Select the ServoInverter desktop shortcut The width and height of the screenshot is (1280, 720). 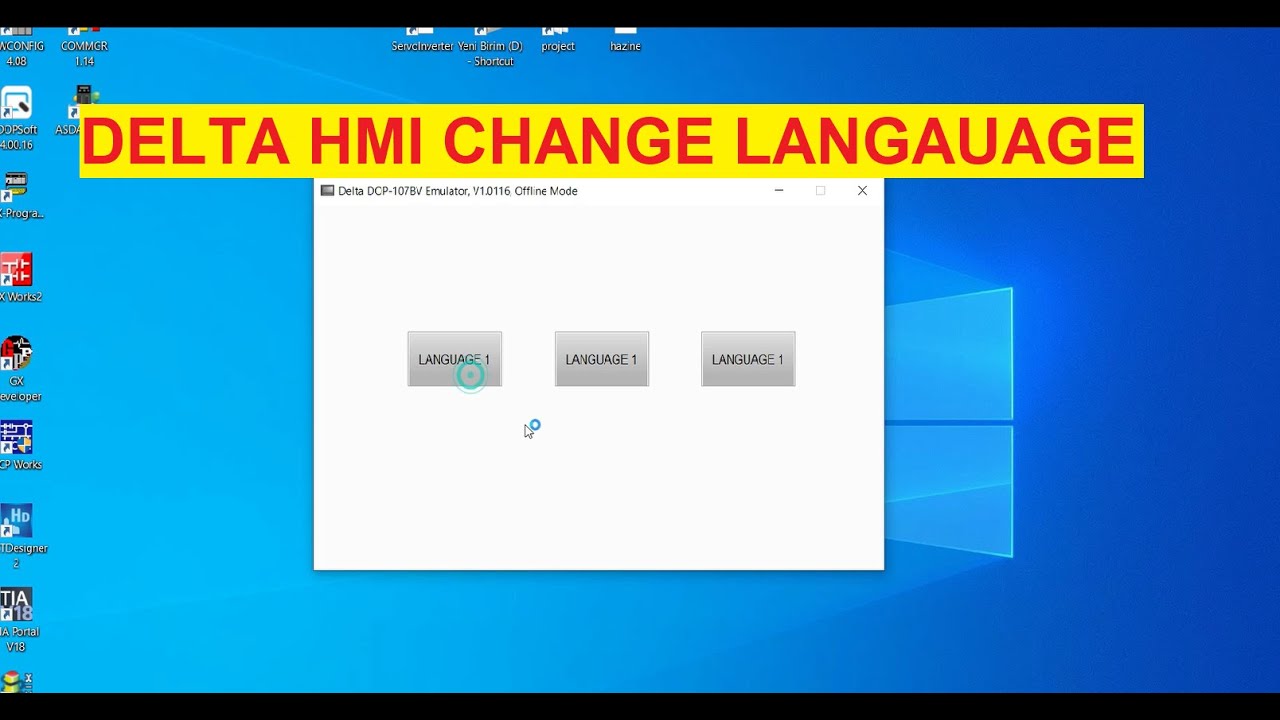[422, 42]
